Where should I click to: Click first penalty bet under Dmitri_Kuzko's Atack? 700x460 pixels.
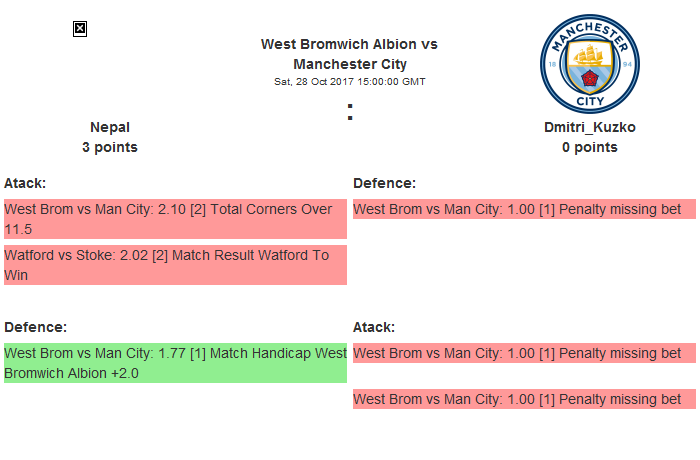(x=524, y=353)
